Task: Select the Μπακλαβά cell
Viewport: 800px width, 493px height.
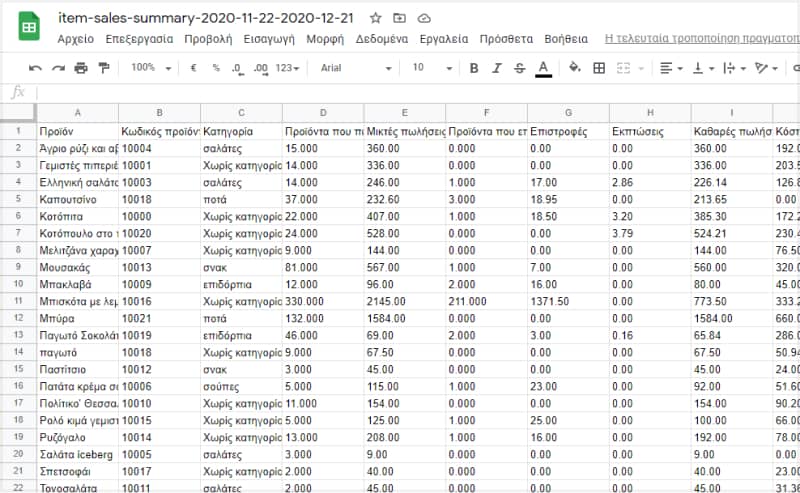Action: tap(78, 284)
